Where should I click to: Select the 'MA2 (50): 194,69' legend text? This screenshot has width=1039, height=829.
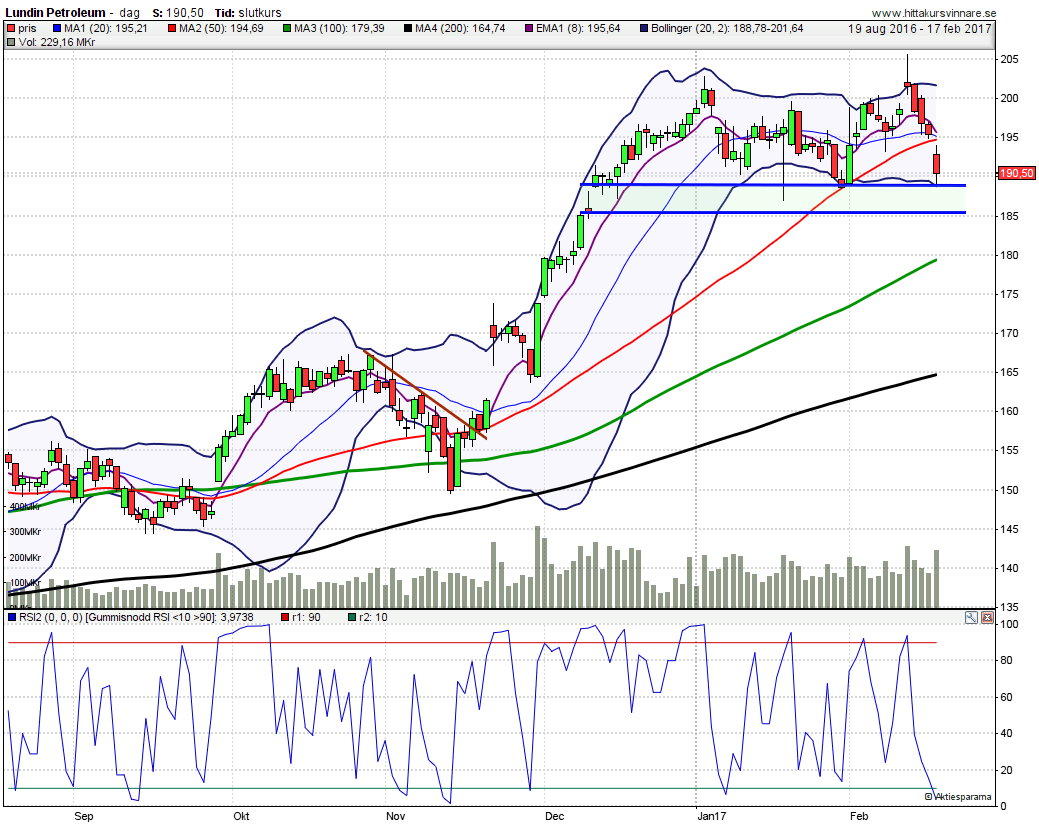tap(221, 28)
